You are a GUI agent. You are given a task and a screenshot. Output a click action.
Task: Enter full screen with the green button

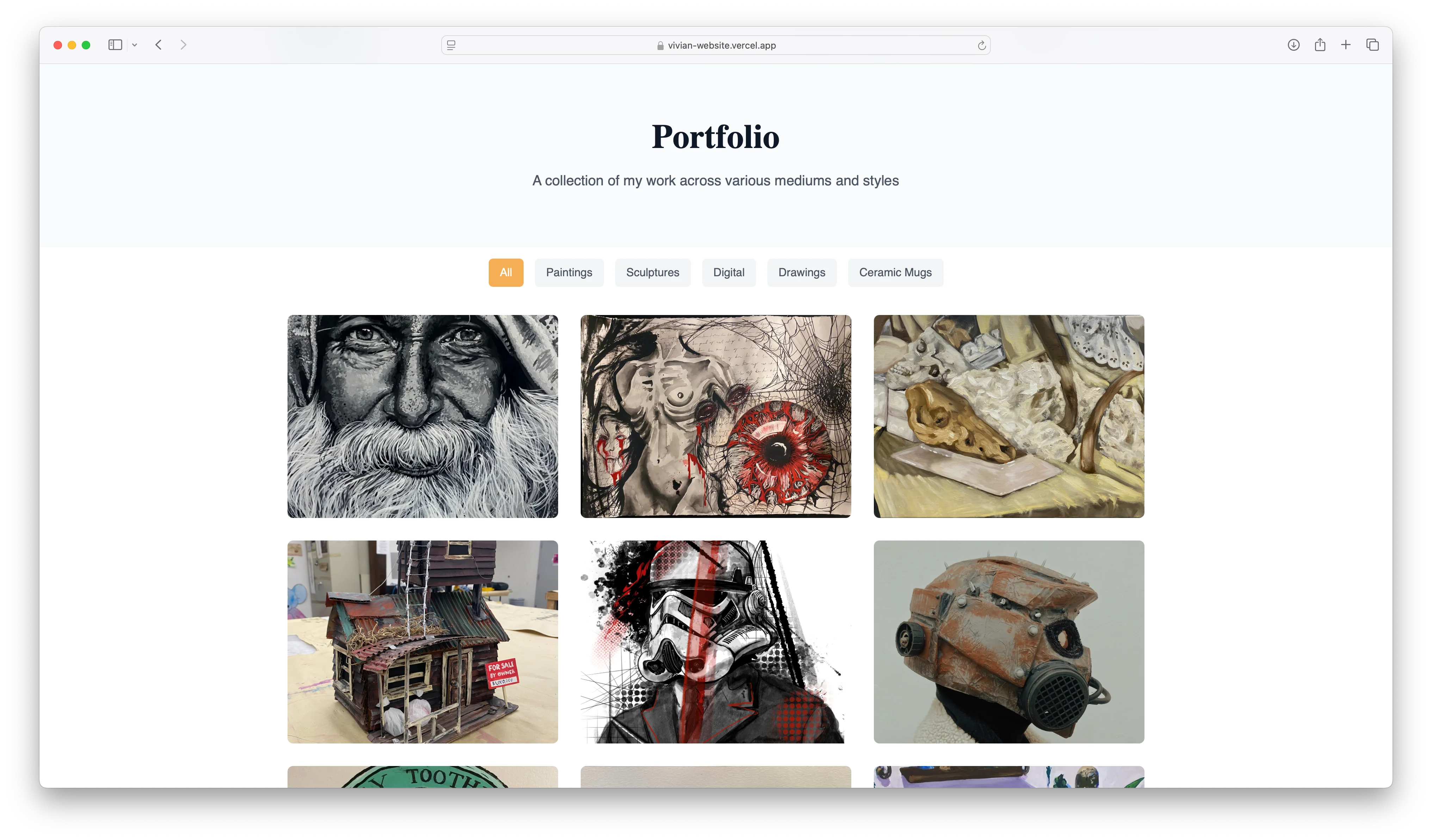pyautogui.click(x=86, y=45)
